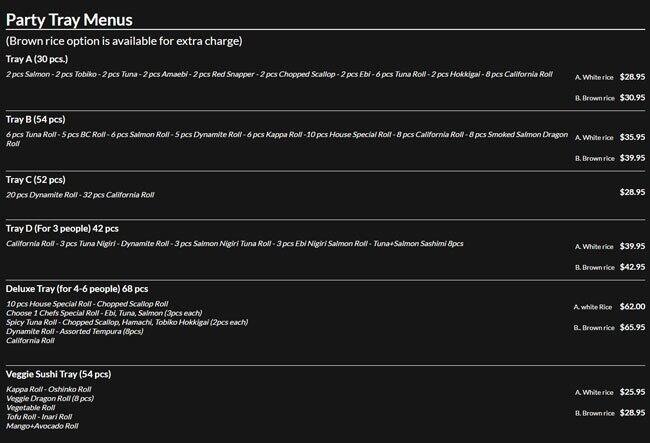Open the Veggie Sushi Tray (54 pcs) item
This screenshot has height=443, width=650.
click(x=58, y=374)
